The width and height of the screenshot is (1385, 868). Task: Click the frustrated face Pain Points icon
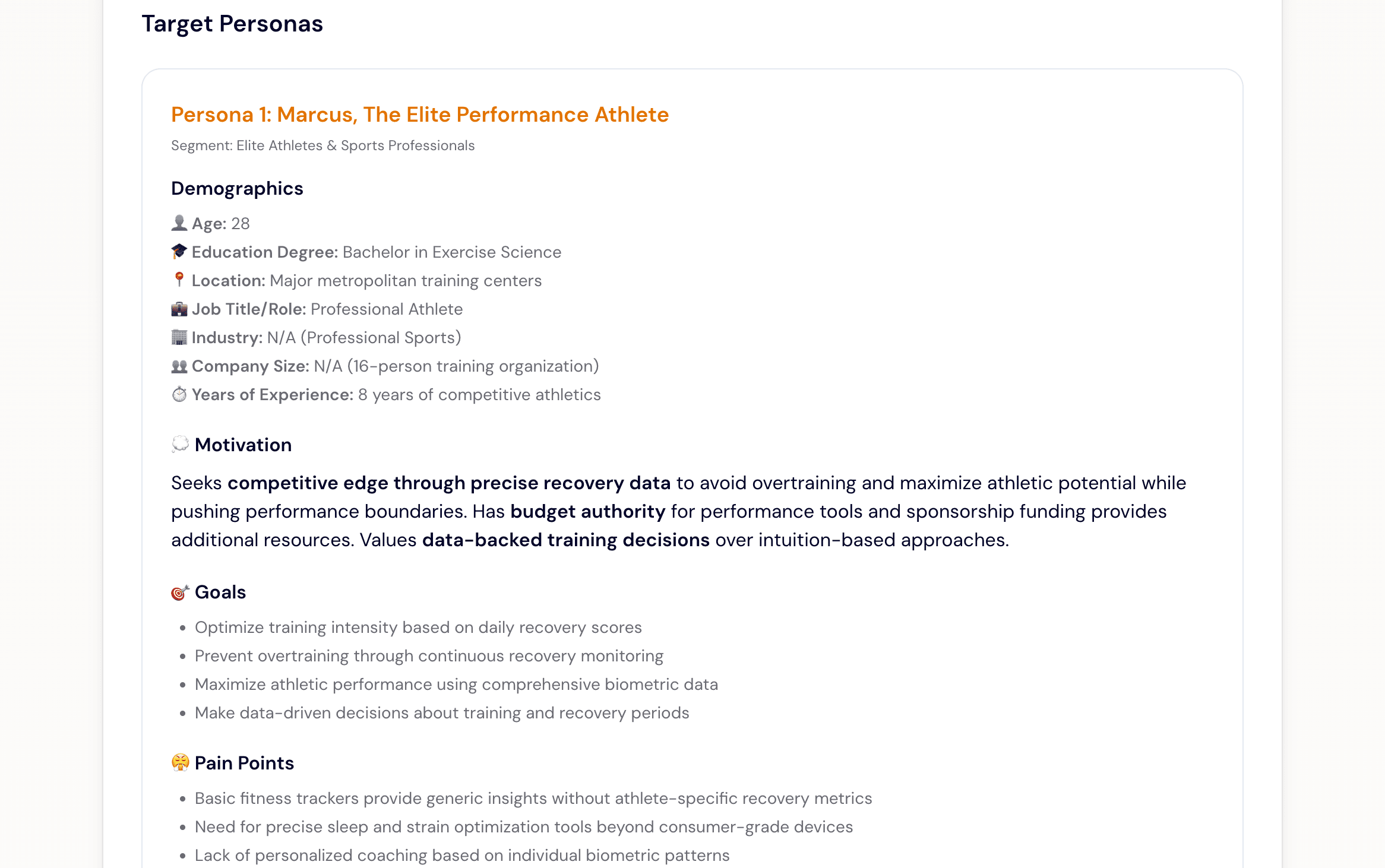coord(180,763)
